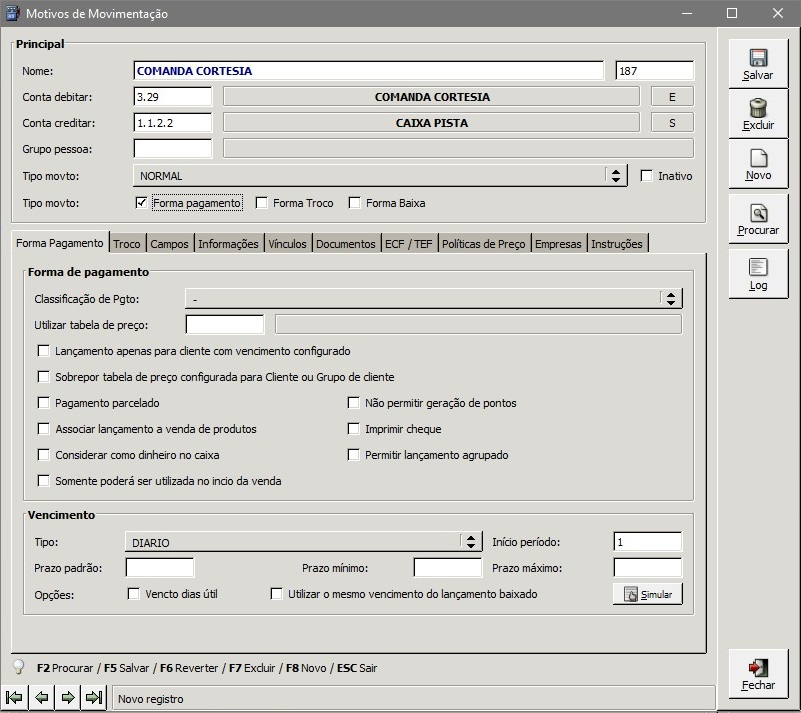Check Pagamento parcelado option
This screenshot has height=713, width=801.
[44, 403]
